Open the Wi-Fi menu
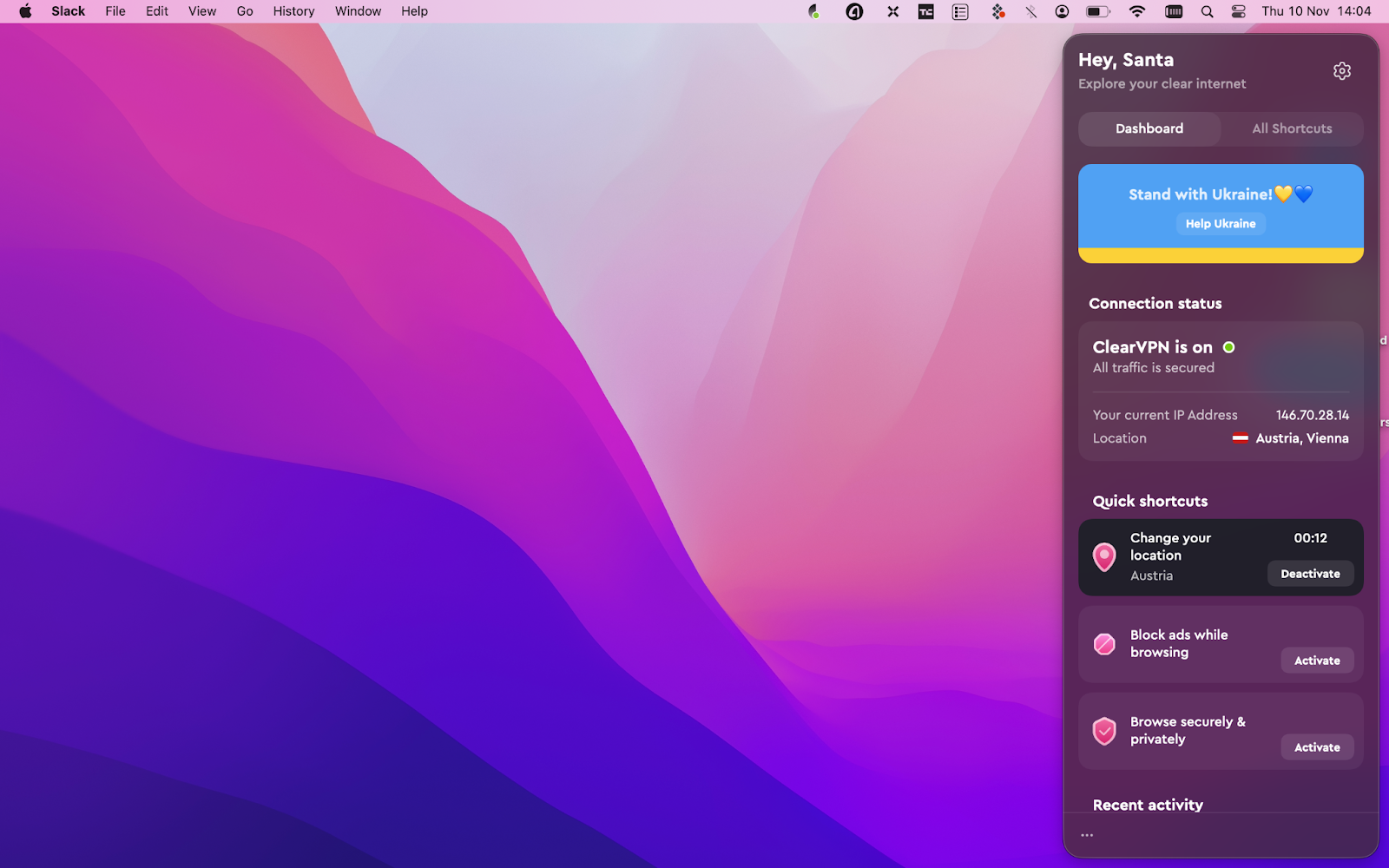1389x868 pixels. tap(1137, 11)
